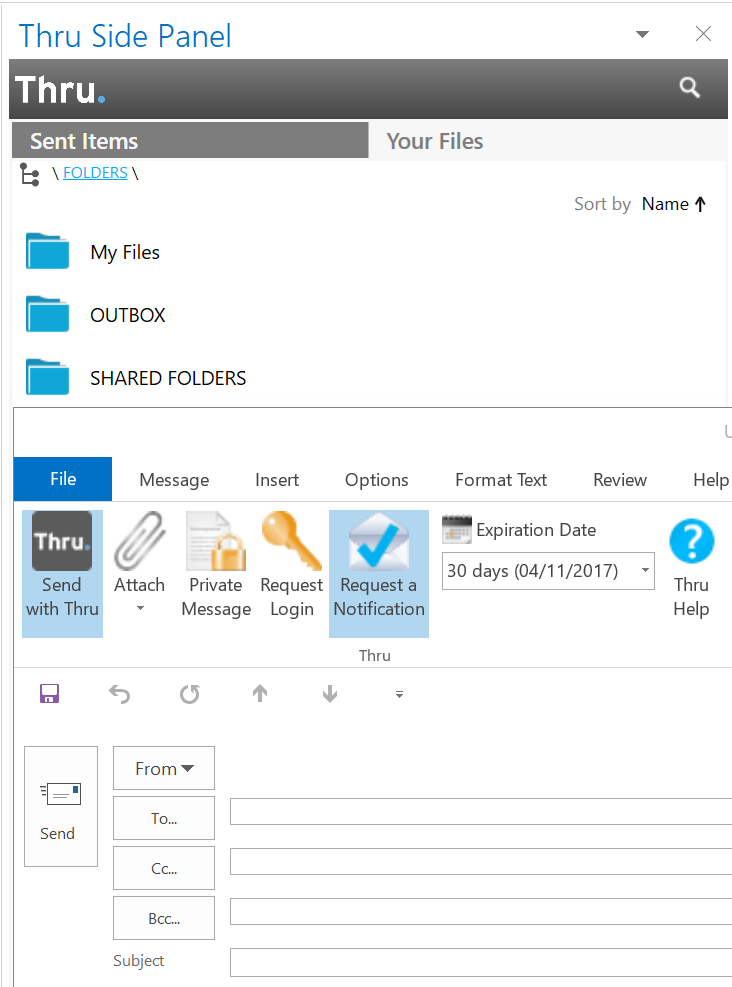
Task: Open Thru Help question mark icon
Action: click(x=691, y=544)
